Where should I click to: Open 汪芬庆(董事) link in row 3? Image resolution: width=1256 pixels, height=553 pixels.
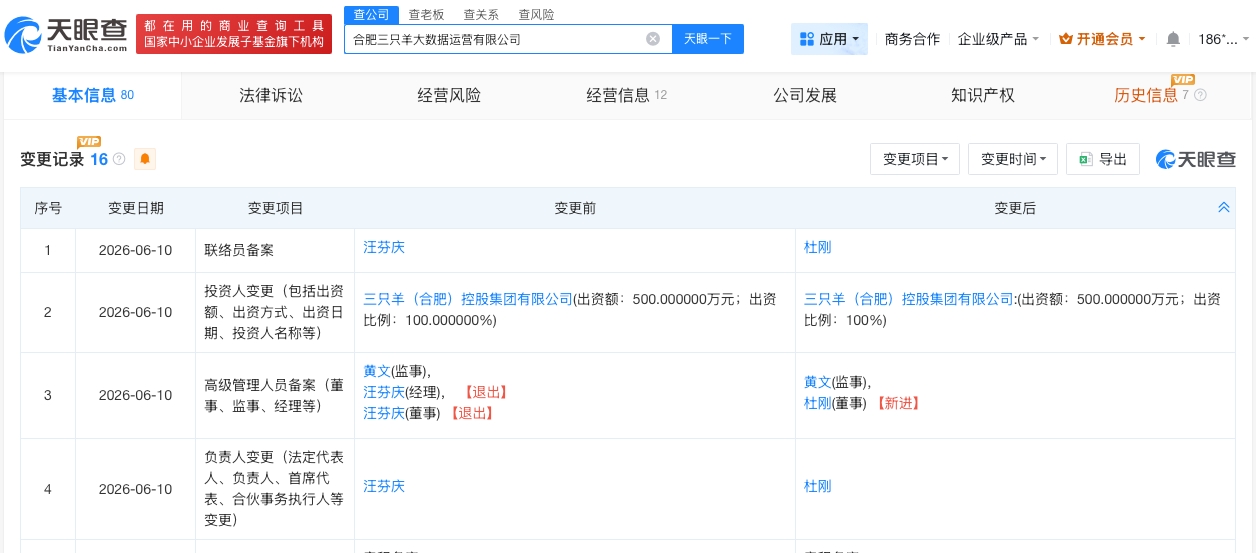click(x=384, y=413)
